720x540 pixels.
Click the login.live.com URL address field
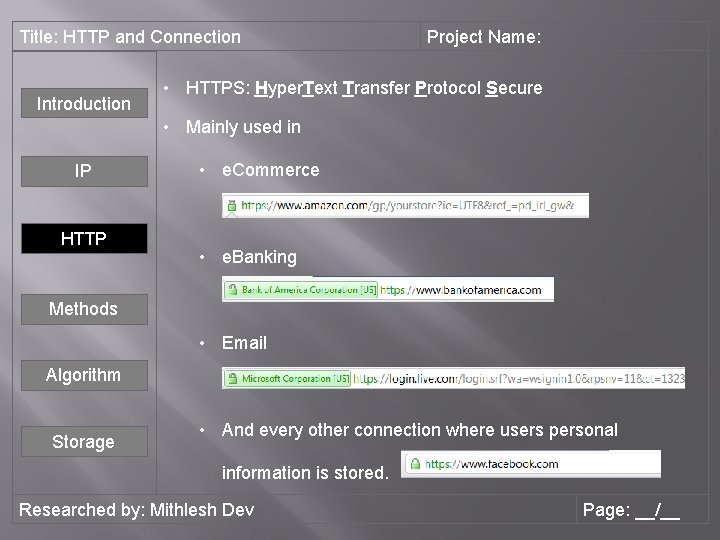pyautogui.click(x=453, y=378)
